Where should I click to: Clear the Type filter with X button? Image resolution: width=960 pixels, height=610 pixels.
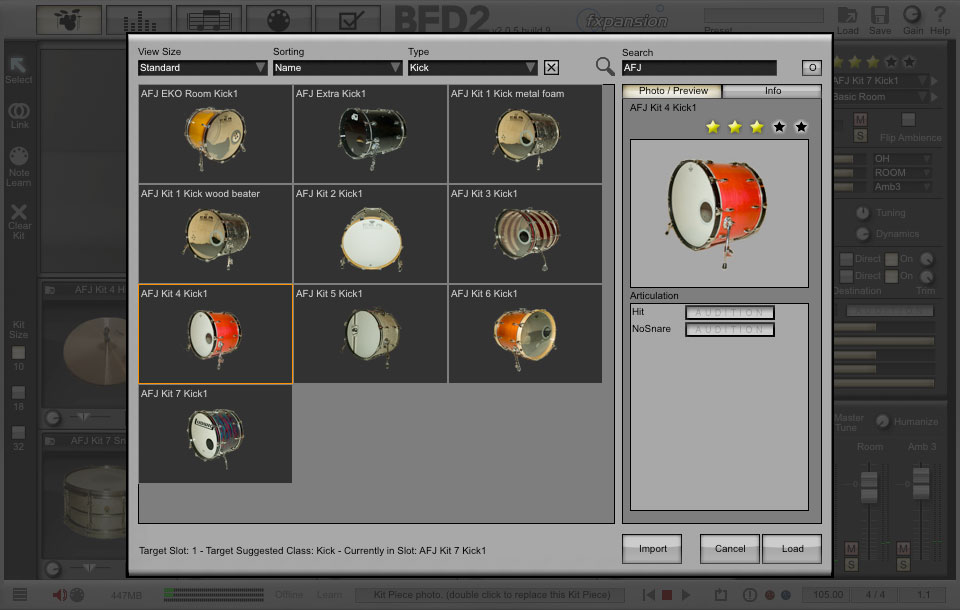click(x=551, y=67)
